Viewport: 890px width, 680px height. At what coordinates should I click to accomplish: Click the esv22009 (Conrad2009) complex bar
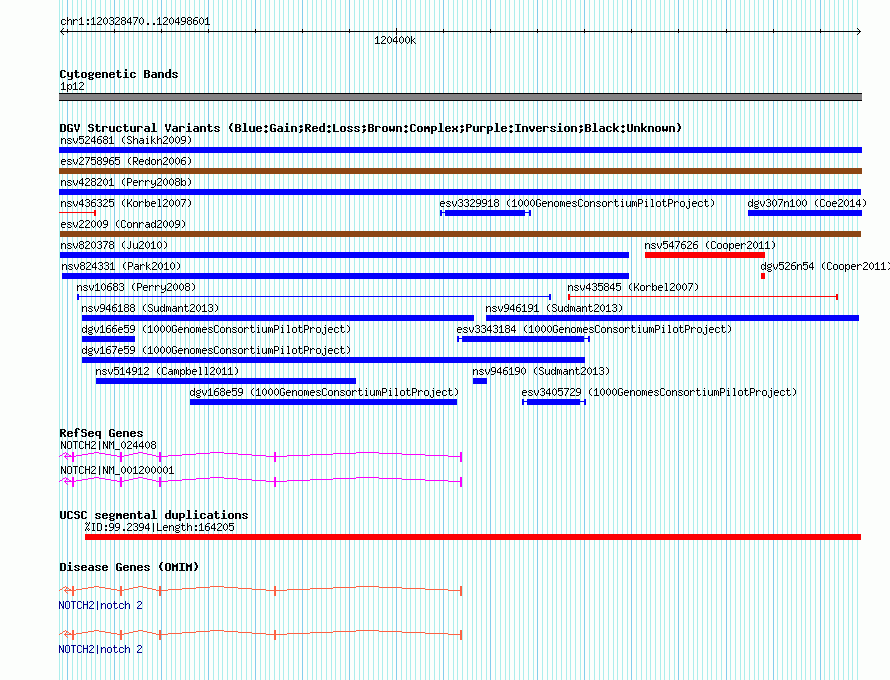(460, 234)
